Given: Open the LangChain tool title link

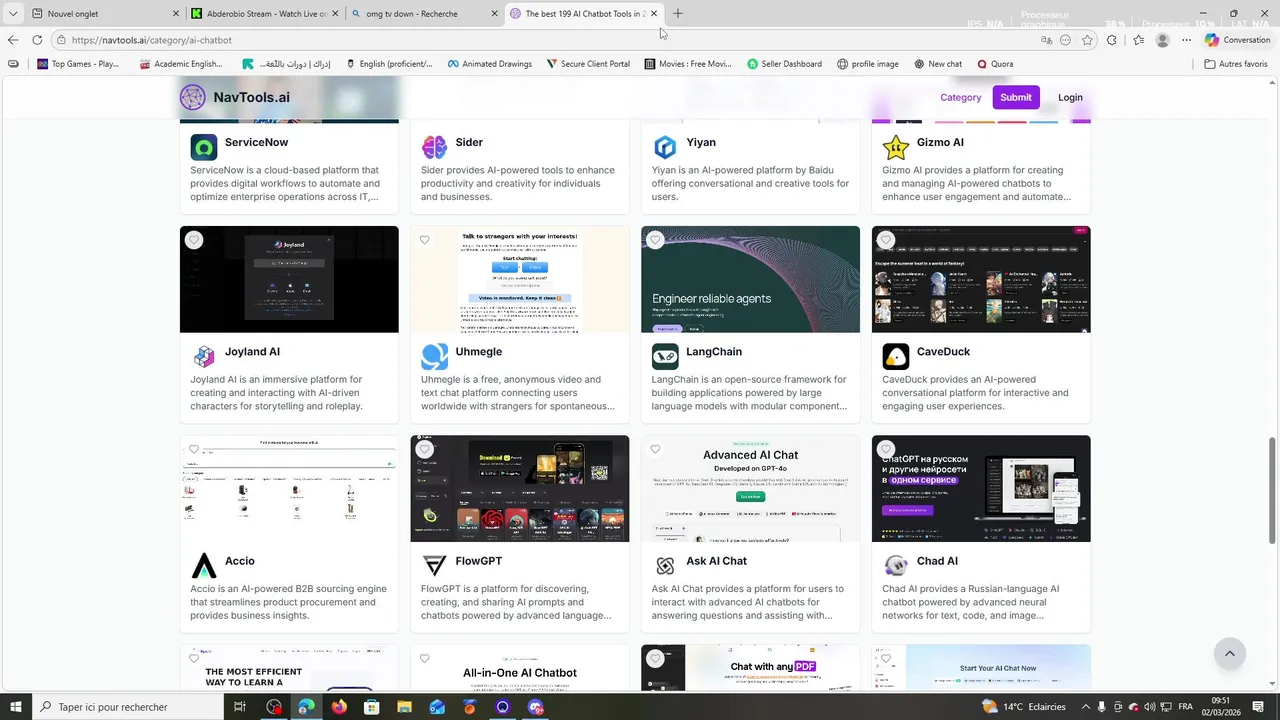Looking at the screenshot, I should 714,352.
